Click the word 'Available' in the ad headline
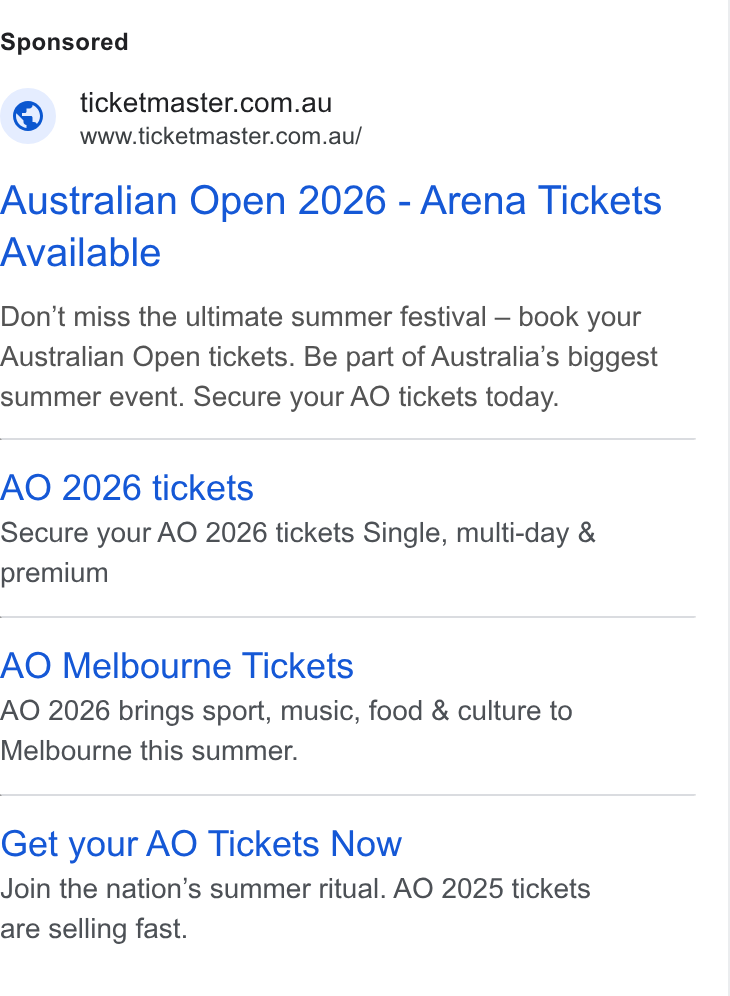The width and height of the screenshot is (730, 996). 81,252
